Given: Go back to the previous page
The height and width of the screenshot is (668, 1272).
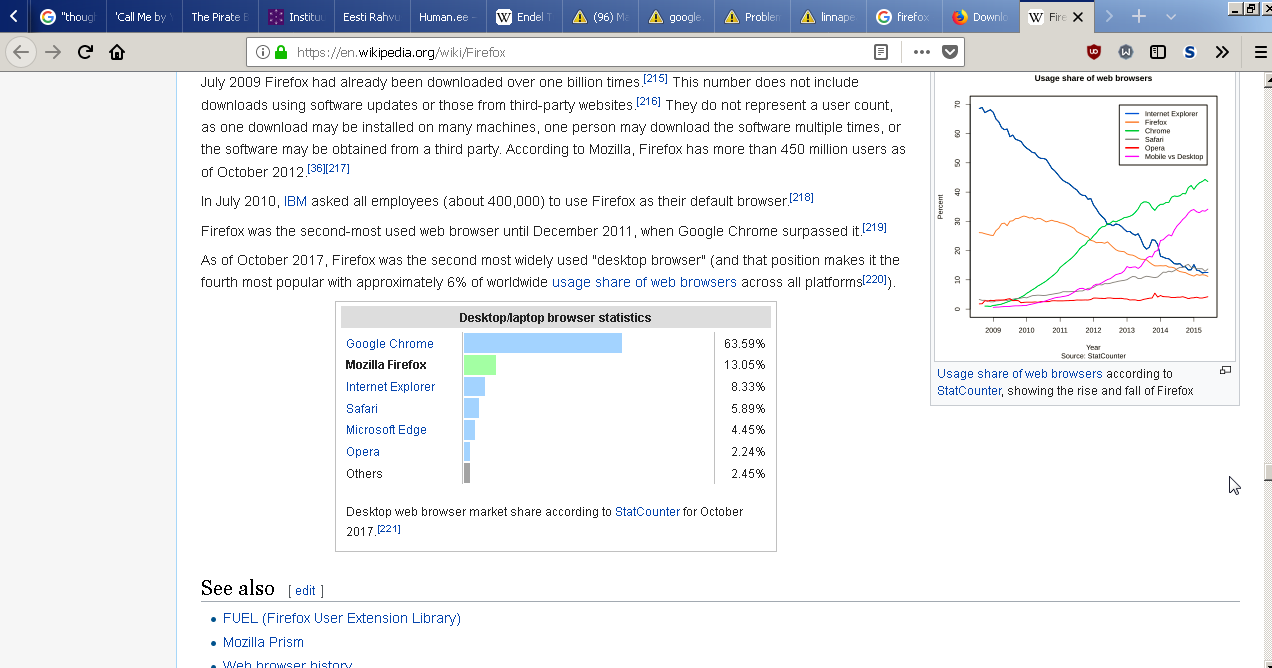Looking at the screenshot, I should (22, 52).
